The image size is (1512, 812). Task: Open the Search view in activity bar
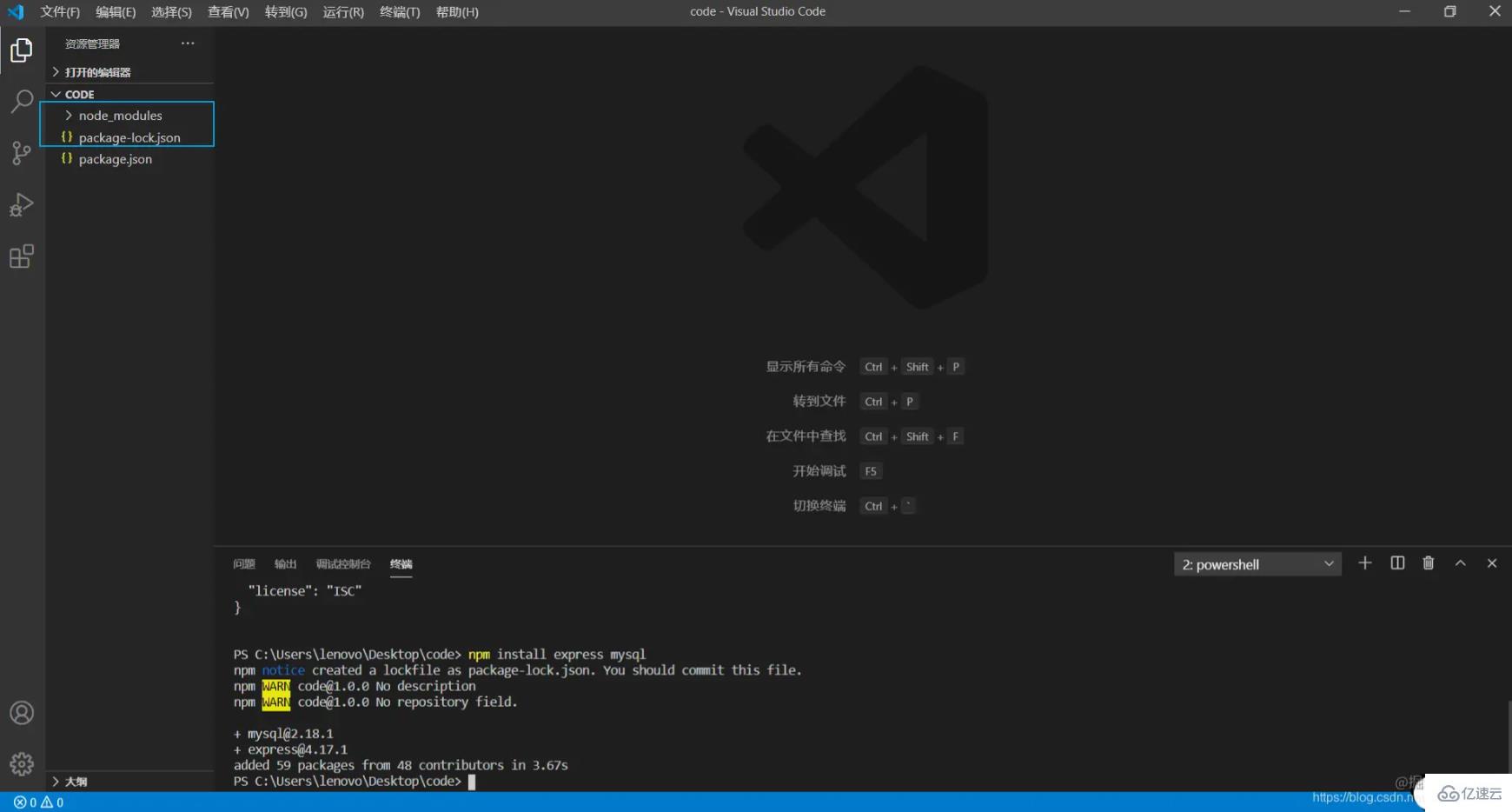tap(22, 102)
